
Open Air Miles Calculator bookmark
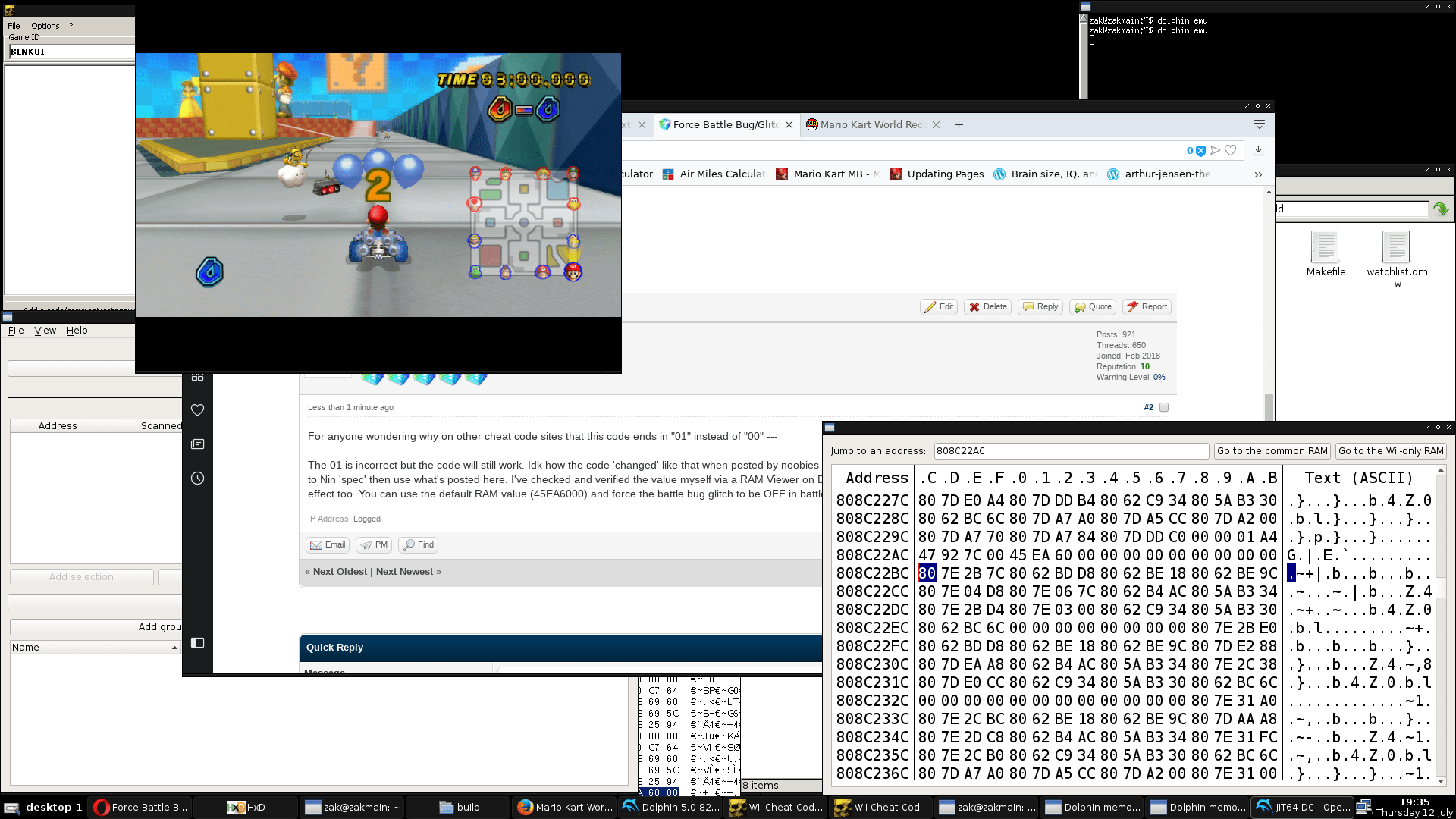point(714,174)
